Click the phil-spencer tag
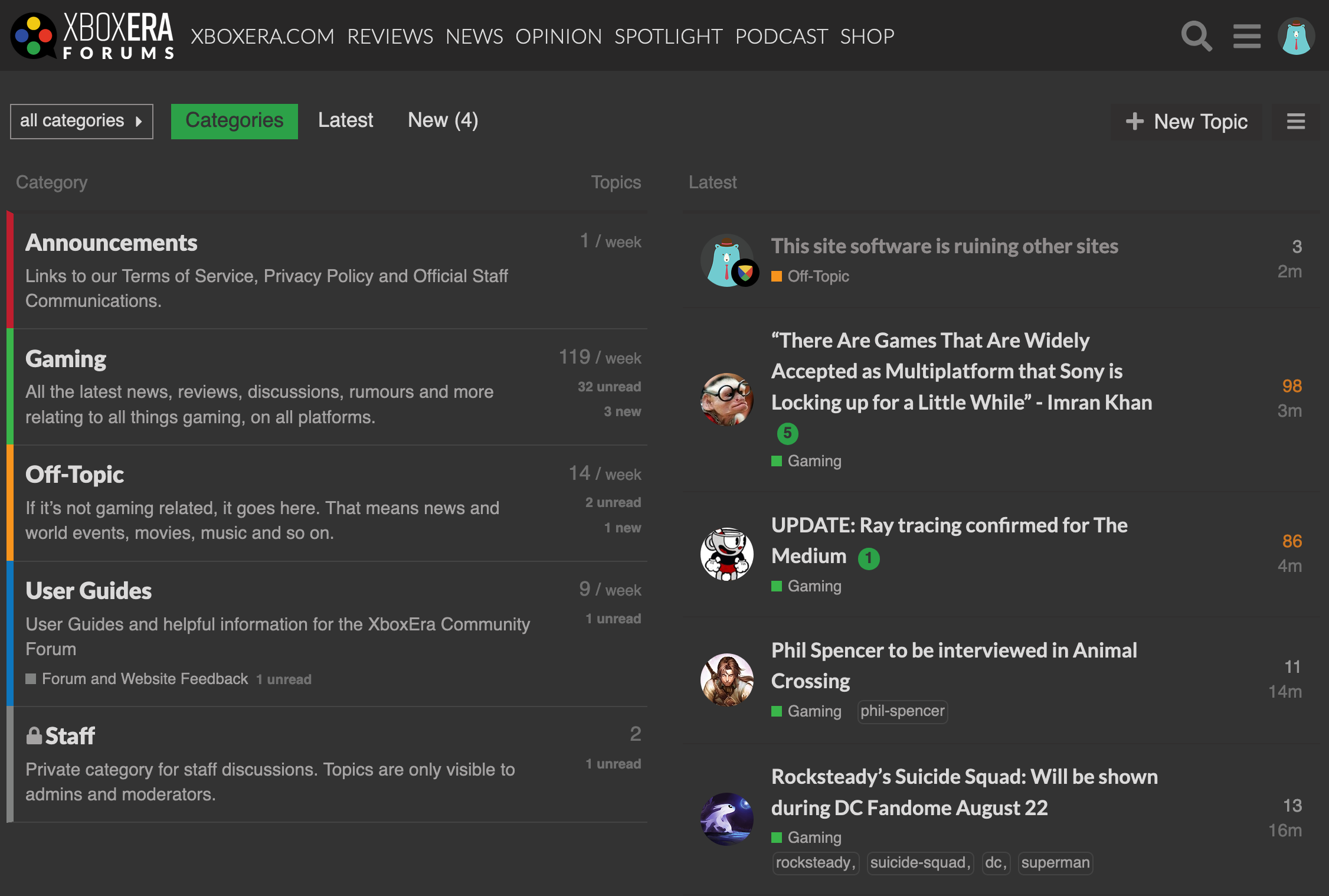1329x896 pixels. coord(902,711)
